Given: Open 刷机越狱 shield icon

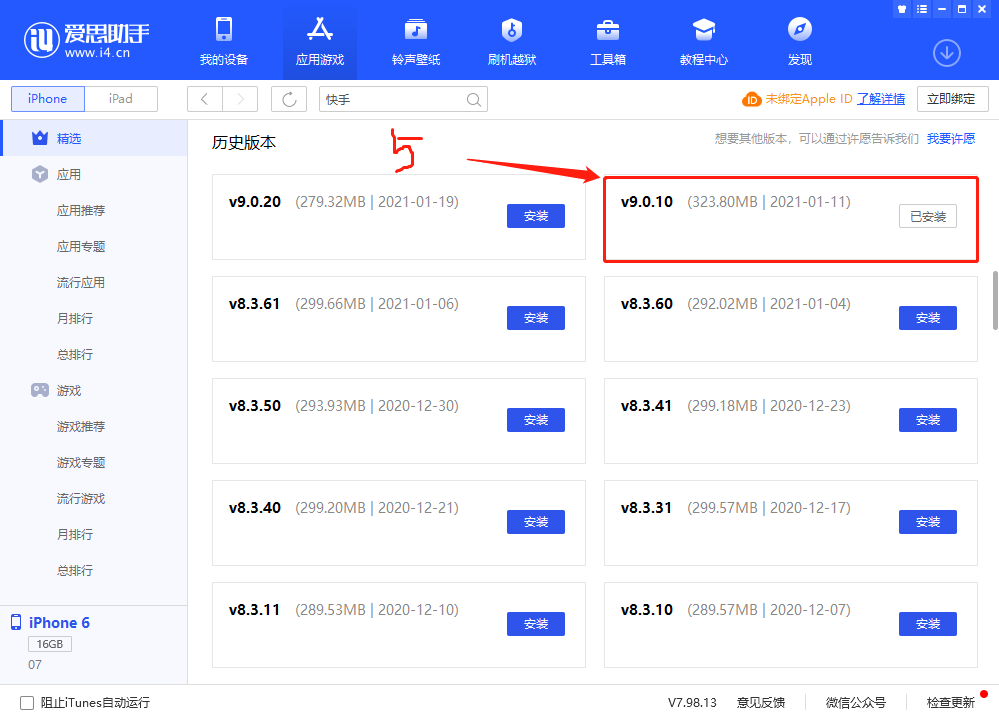Looking at the screenshot, I should tap(512, 29).
